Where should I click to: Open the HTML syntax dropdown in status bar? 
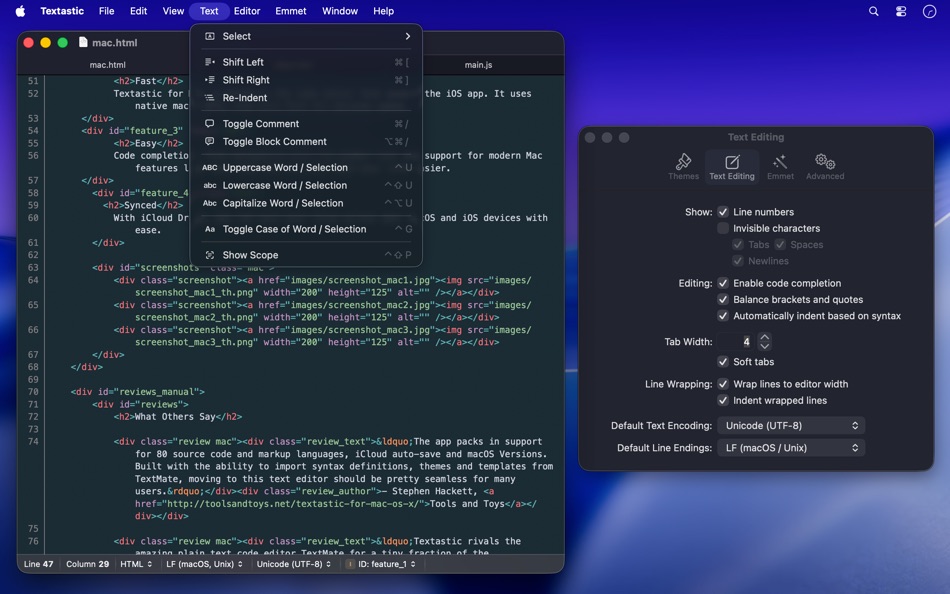133,564
